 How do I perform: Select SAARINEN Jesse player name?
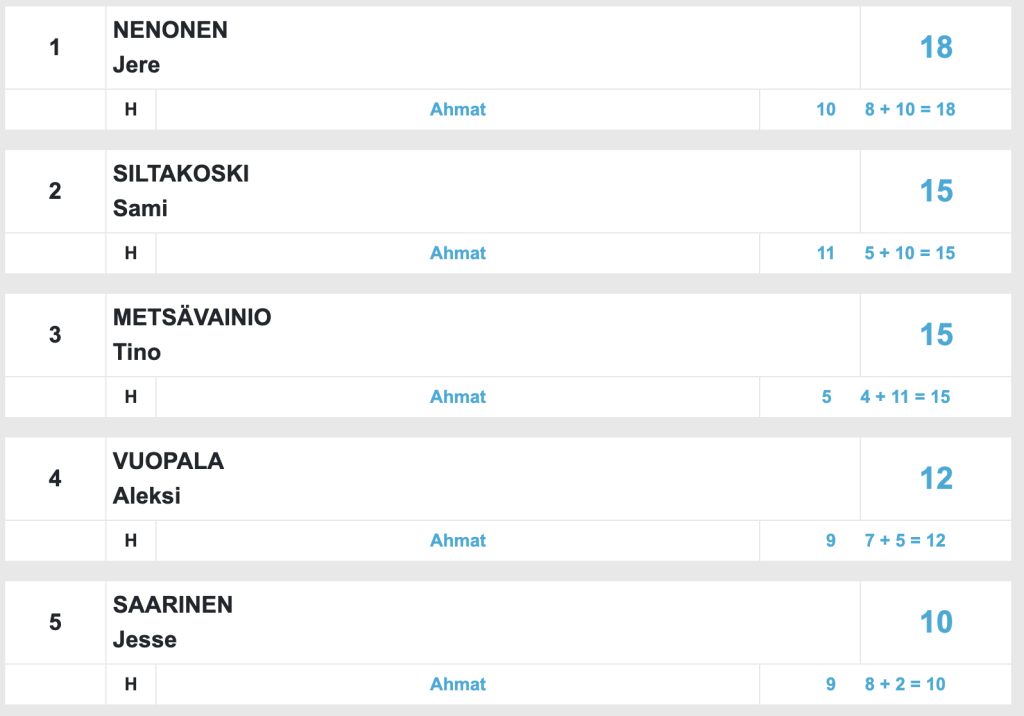(172, 622)
